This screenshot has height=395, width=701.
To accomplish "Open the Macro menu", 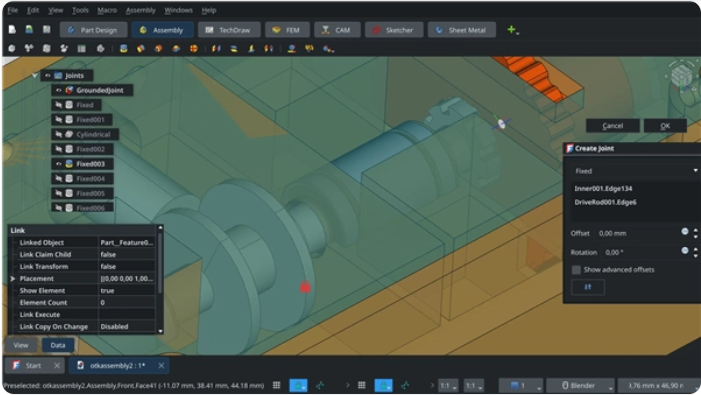I will 107,10.
